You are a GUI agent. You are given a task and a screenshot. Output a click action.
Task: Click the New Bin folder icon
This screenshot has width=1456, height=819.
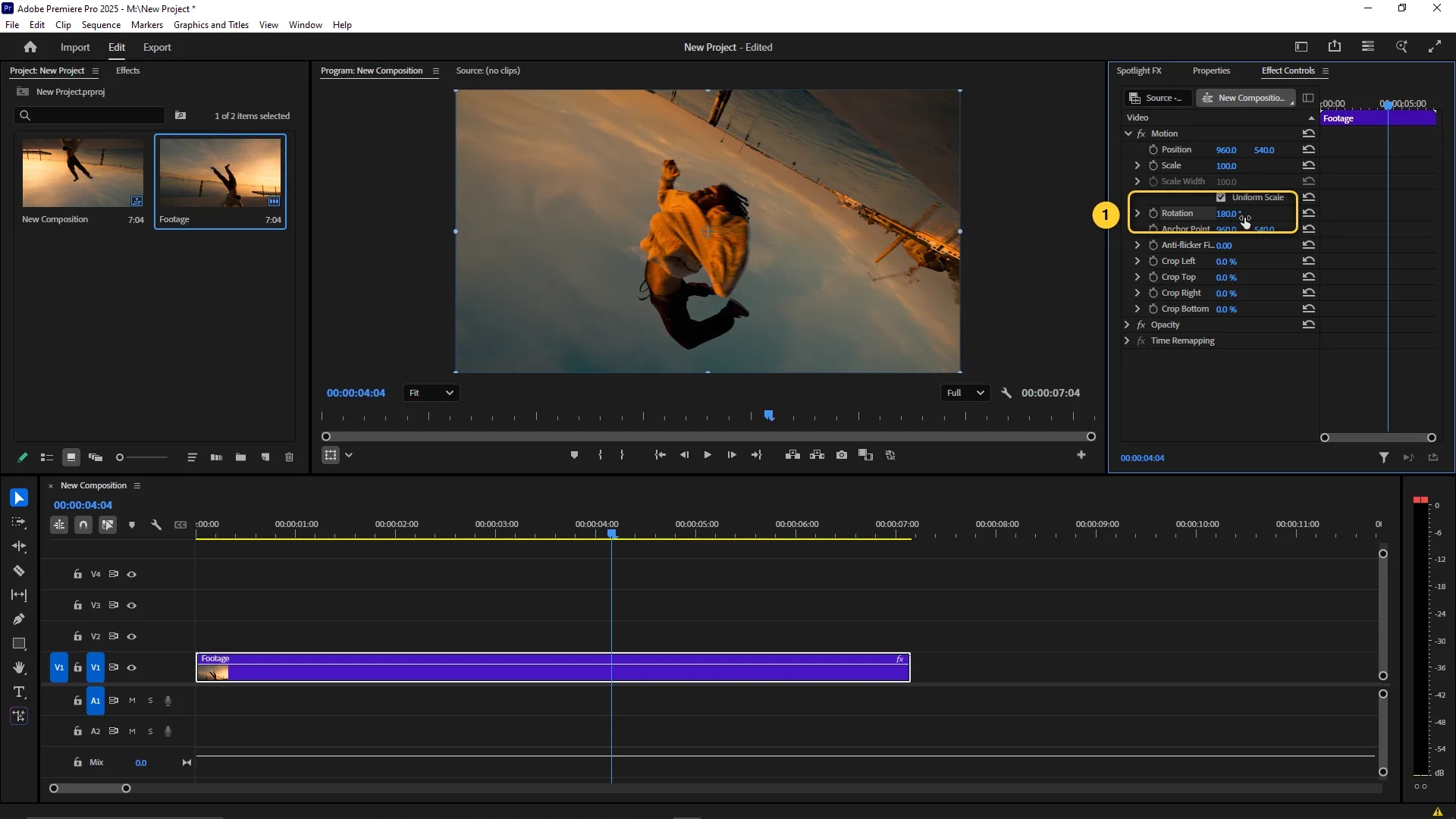pos(240,457)
